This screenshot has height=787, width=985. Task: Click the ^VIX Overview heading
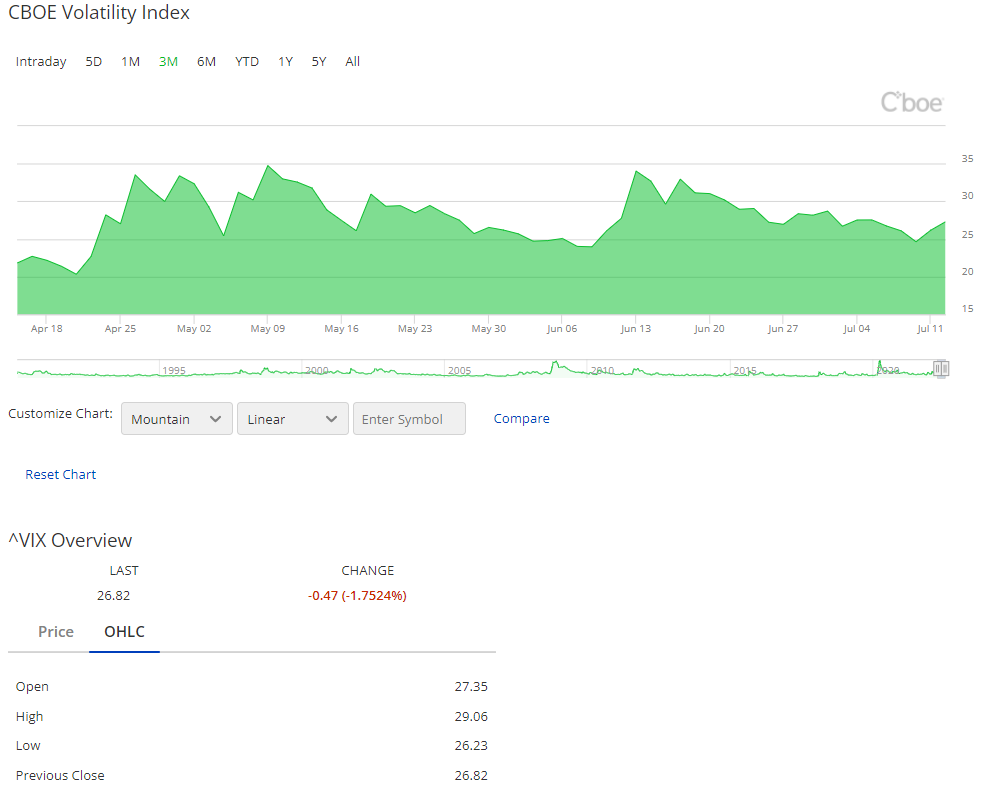(x=70, y=540)
